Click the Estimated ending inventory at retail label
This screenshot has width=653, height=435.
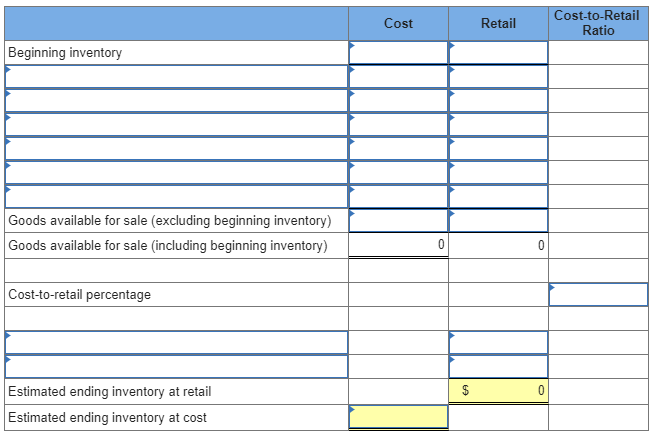click(110, 391)
